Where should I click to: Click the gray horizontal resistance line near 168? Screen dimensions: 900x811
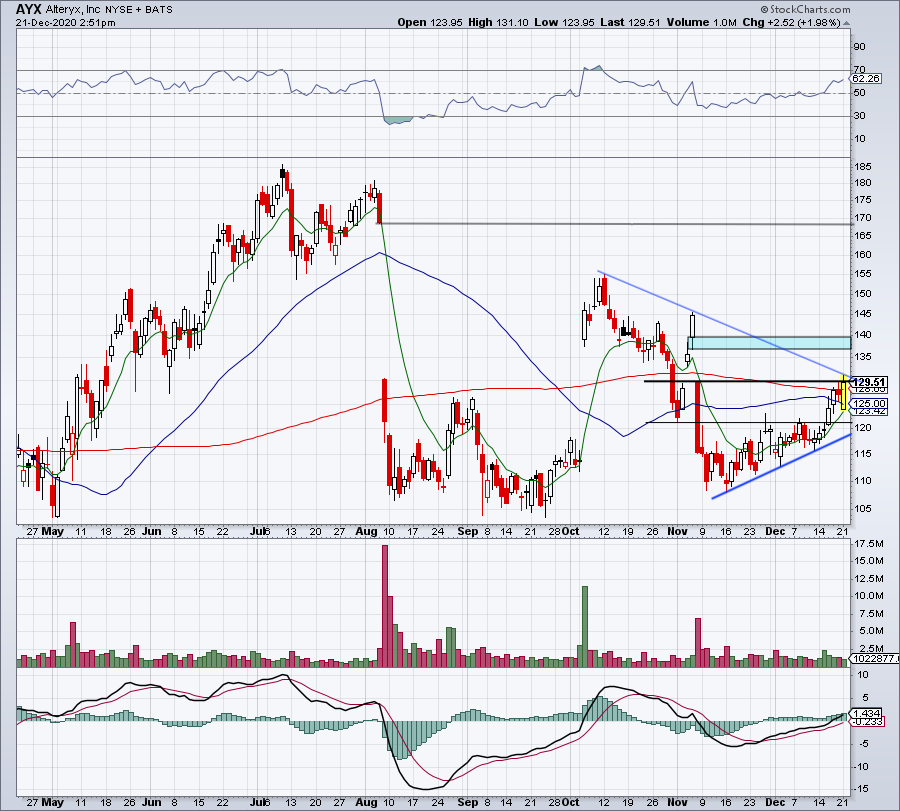click(x=614, y=224)
